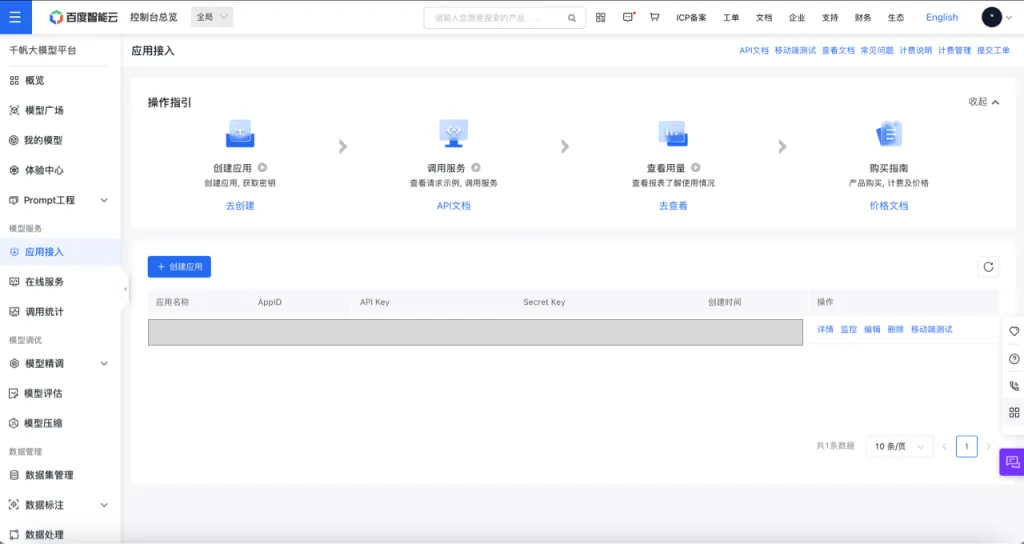Click the refresh icon above the app table

click(988, 266)
